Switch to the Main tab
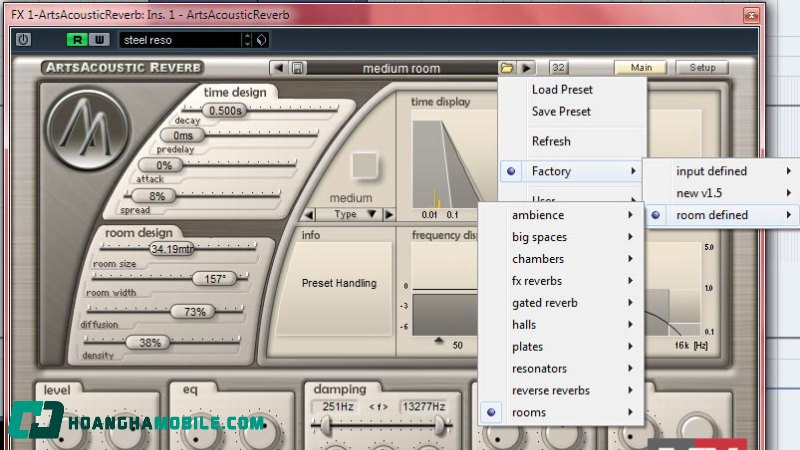The width and height of the screenshot is (800, 450). coord(641,68)
